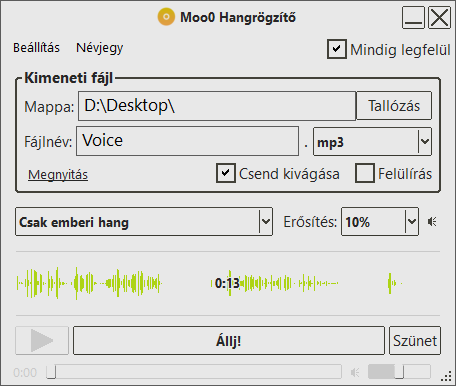The width and height of the screenshot is (456, 386).
Task: Click the window resize grip icon
Action: (446, 376)
